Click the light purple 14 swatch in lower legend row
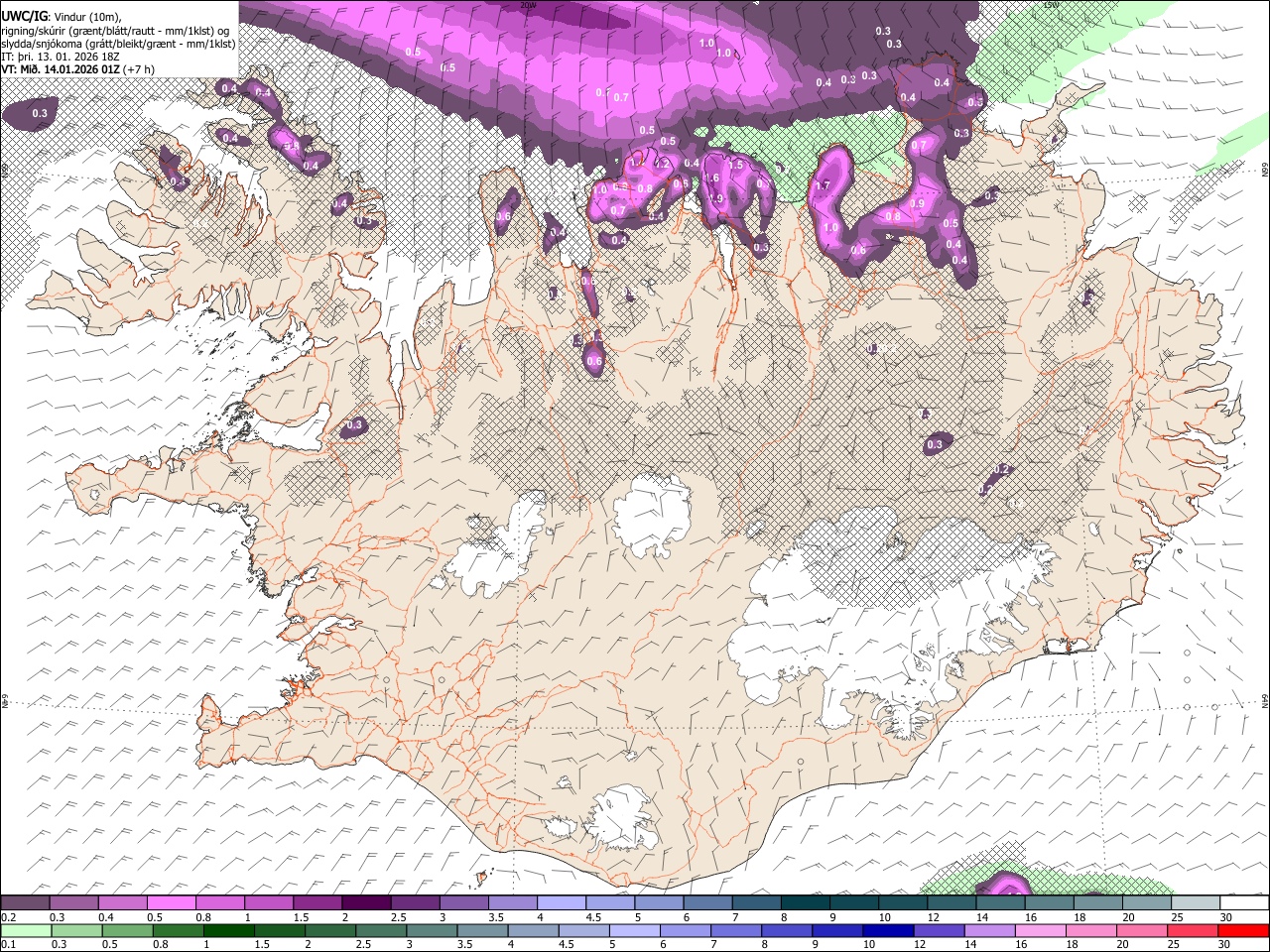The height and width of the screenshot is (952, 1270). pos(990,930)
